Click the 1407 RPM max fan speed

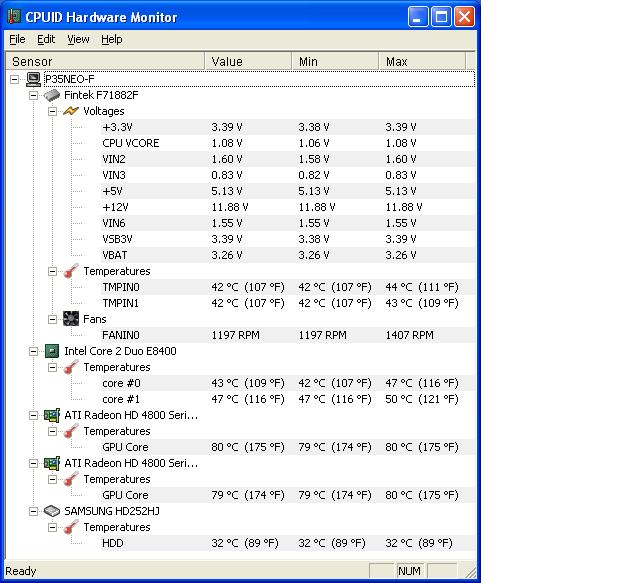tap(409, 335)
